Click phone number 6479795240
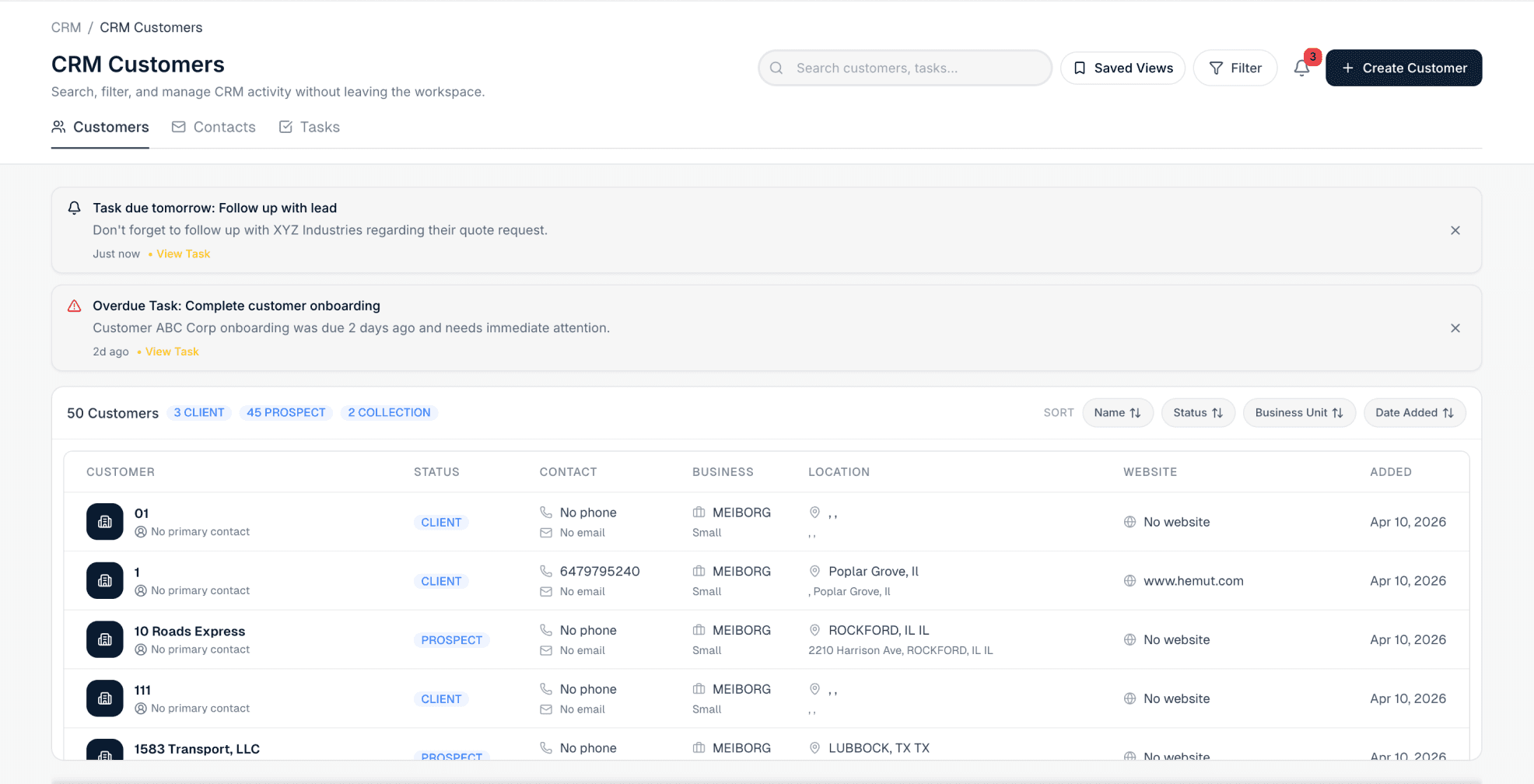The image size is (1534, 784). coord(600,572)
